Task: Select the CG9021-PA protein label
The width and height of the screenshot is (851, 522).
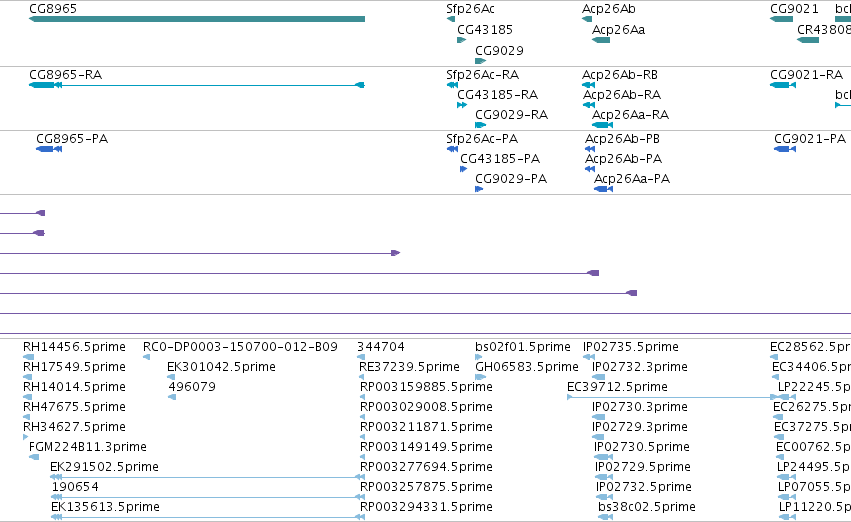Action: tap(810, 139)
